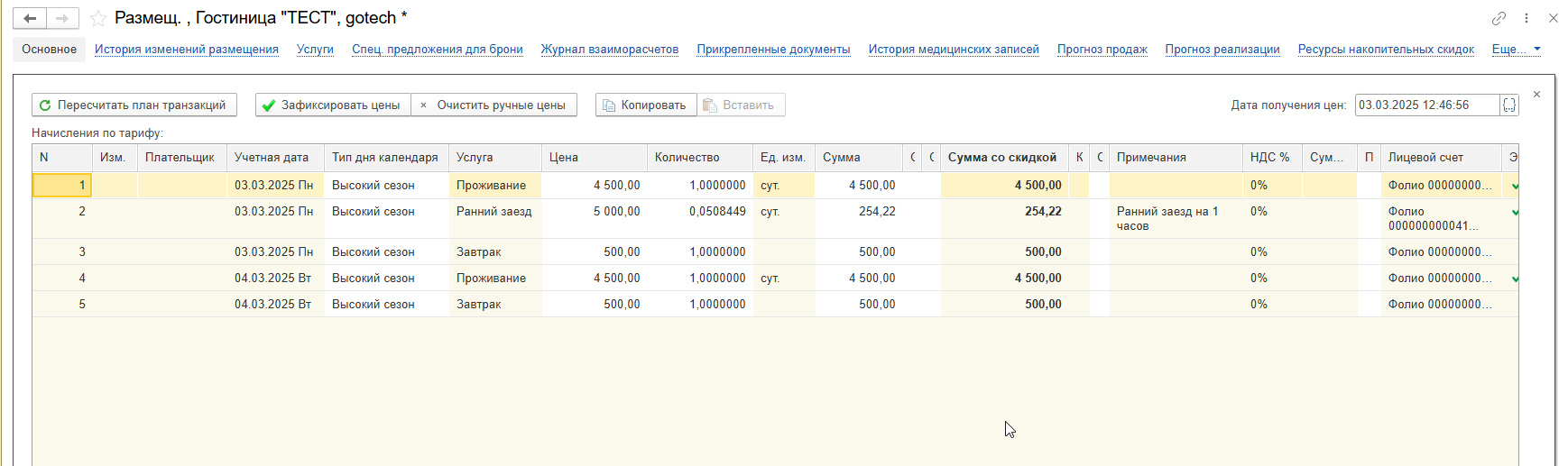Select the Ранний заезд service cell

495,218
